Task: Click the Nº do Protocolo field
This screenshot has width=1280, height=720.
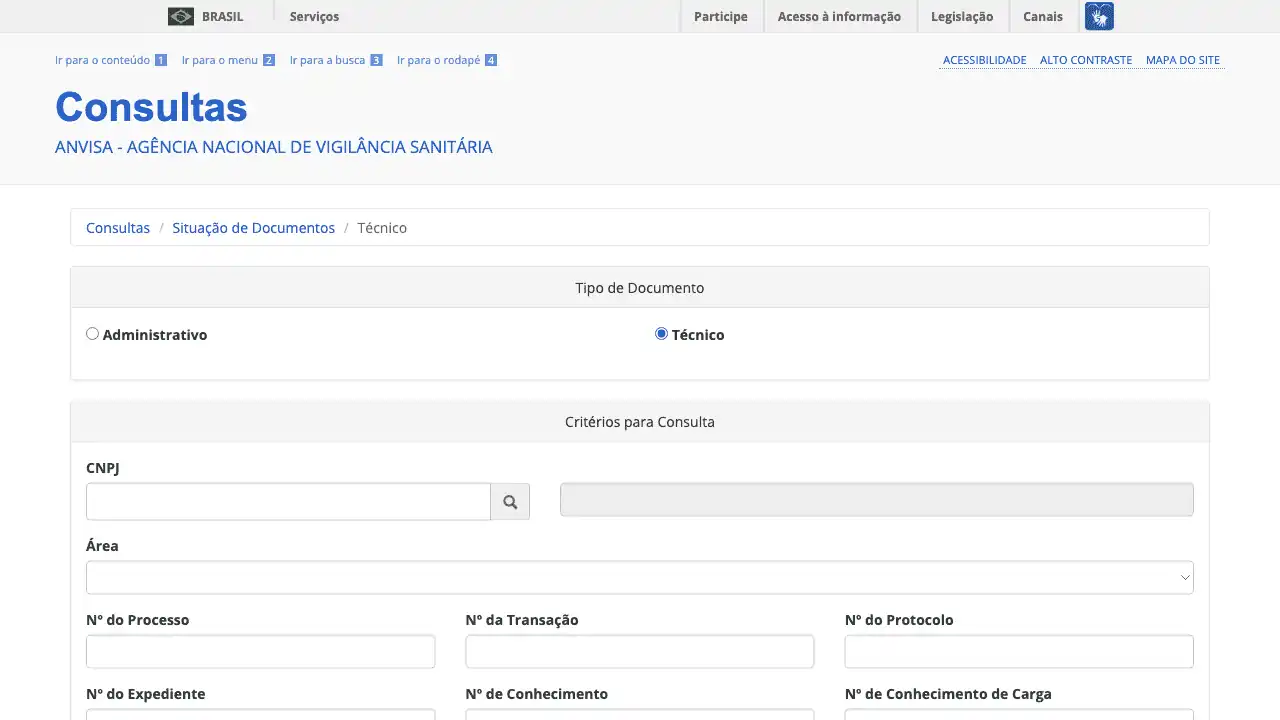Action: click(1018, 651)
